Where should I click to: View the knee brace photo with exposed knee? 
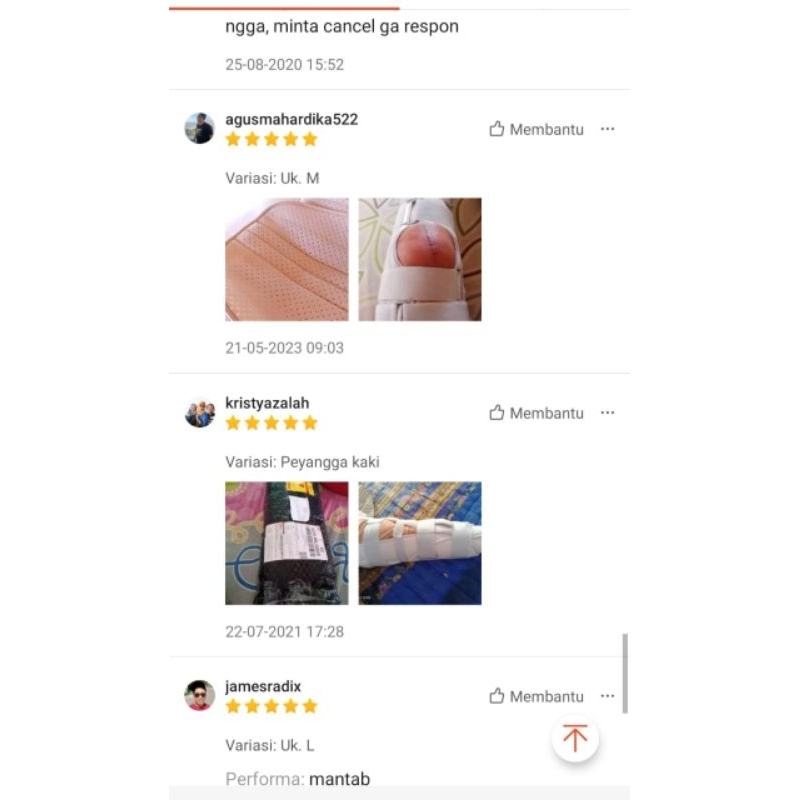click(420, 259)
